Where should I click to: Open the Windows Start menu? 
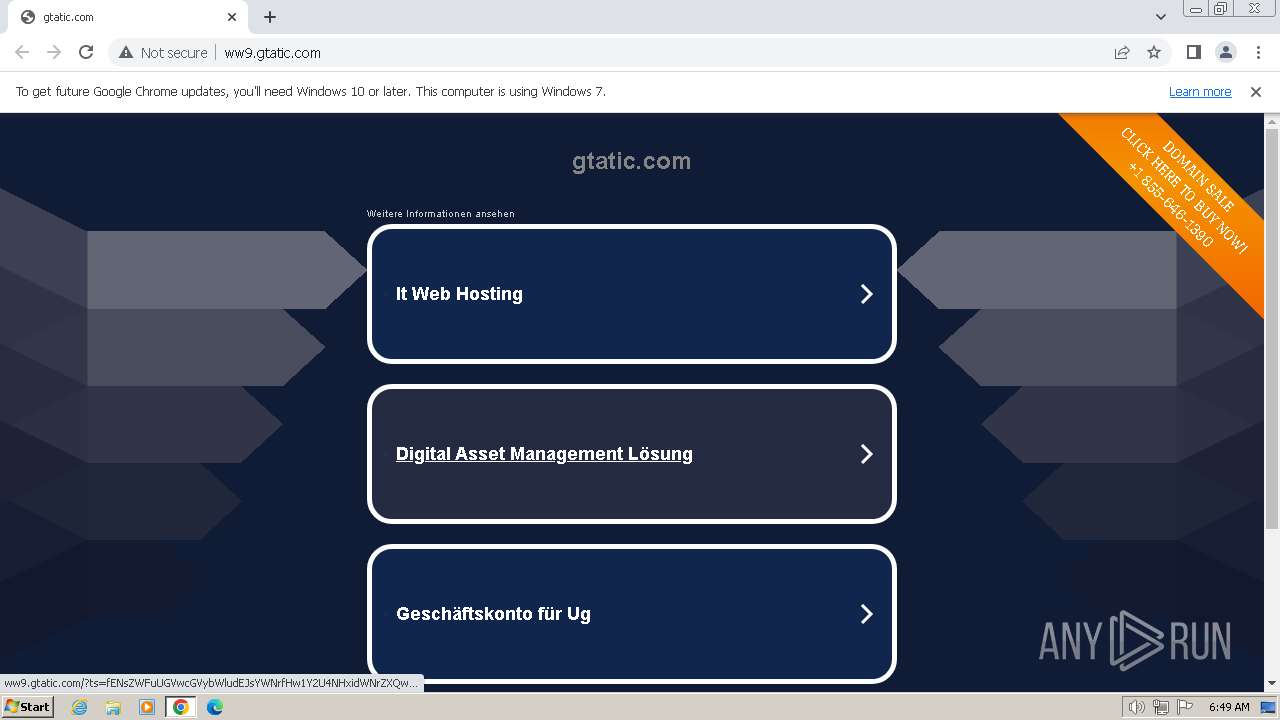27,706
